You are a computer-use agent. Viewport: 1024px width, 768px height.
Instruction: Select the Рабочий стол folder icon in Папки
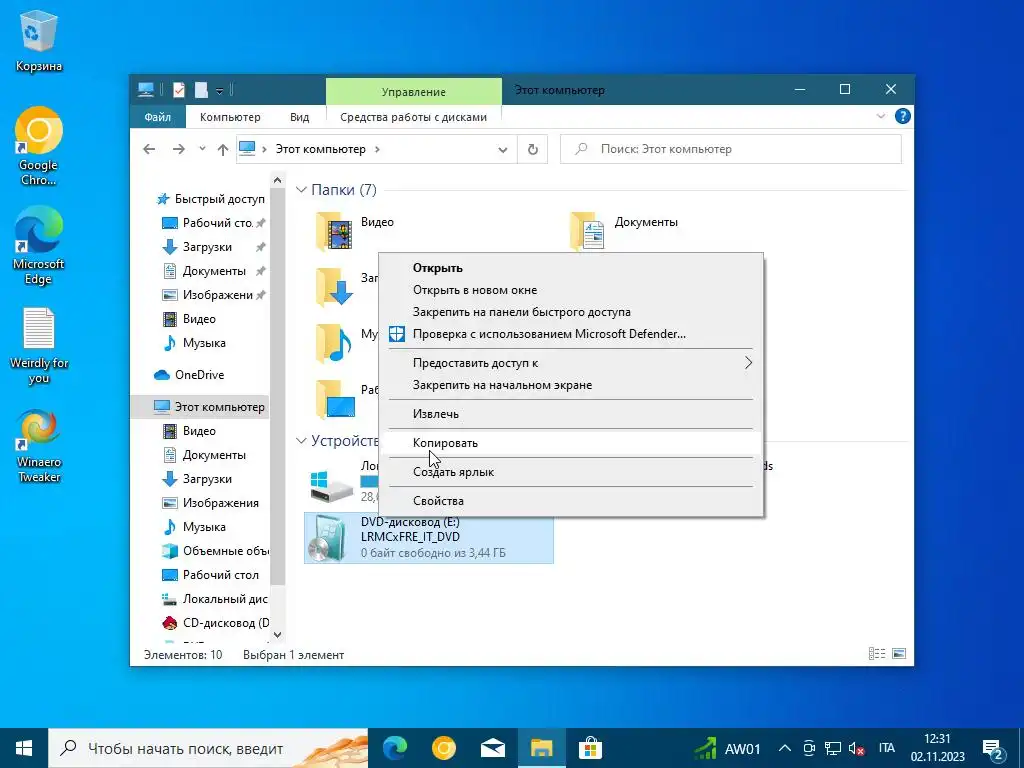(x=336, y=399)
